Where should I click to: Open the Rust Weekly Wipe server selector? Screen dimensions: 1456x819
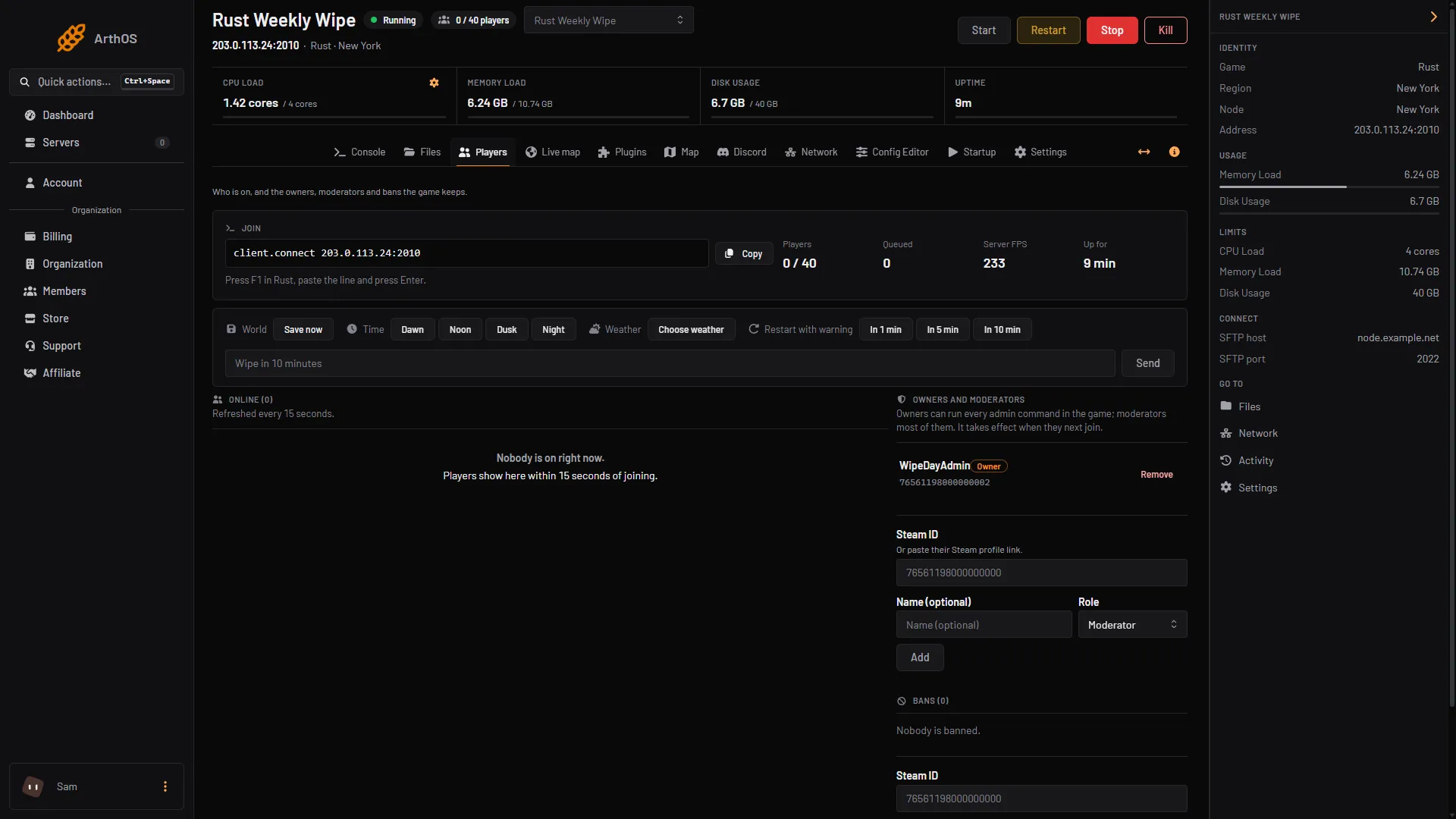[x=608, y=20]
